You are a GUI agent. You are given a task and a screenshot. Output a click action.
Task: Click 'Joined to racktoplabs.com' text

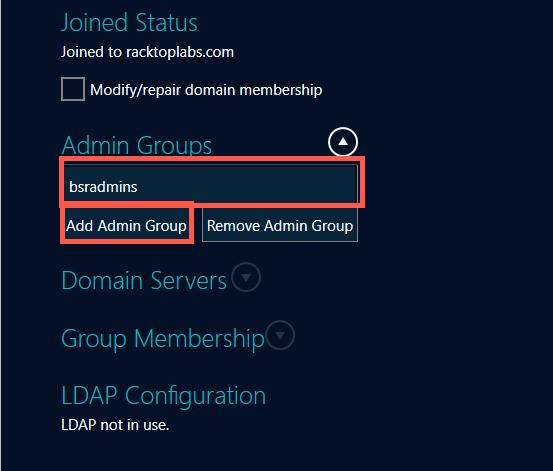coord(147,52)
